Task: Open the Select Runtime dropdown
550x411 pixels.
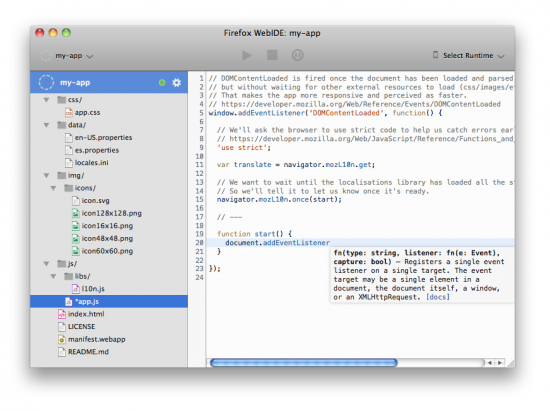Action: click(x=469, y=55)
